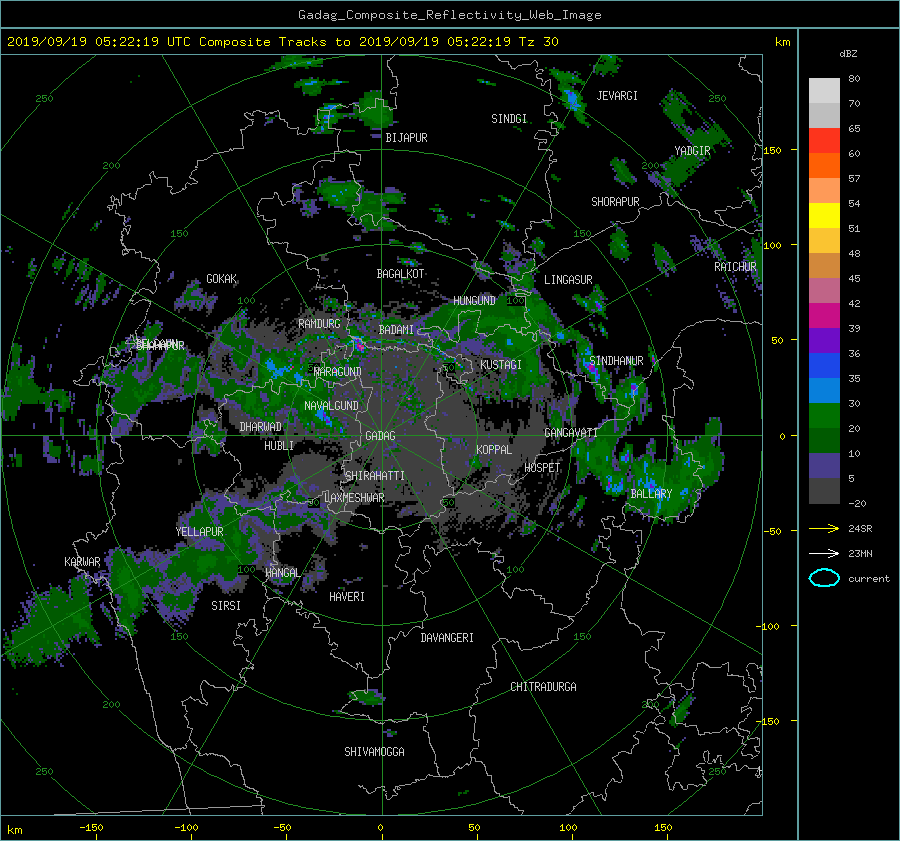The height and width of the screenshot is (841, 900).
Task: Click the GANGAVATI city label
Action: [x=571, y=433]
